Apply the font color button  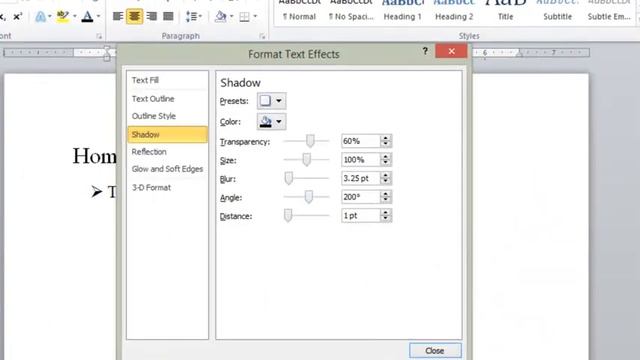point(87,17)
